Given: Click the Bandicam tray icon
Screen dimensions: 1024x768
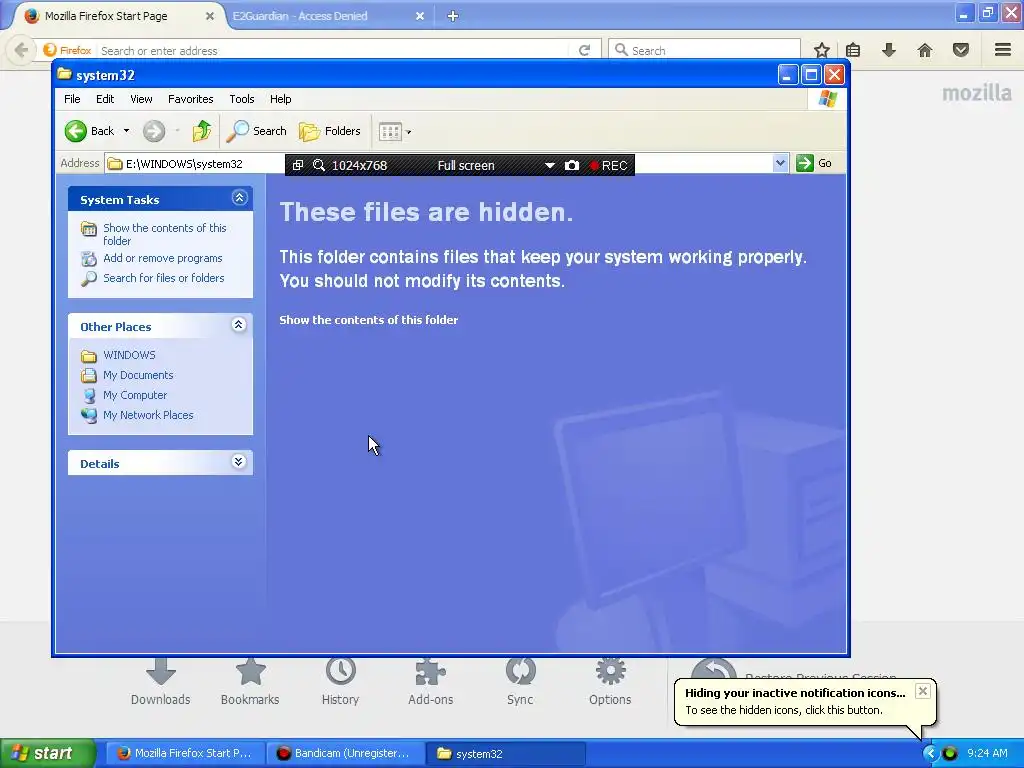Looking at the screenshot, I should point(950,754).
